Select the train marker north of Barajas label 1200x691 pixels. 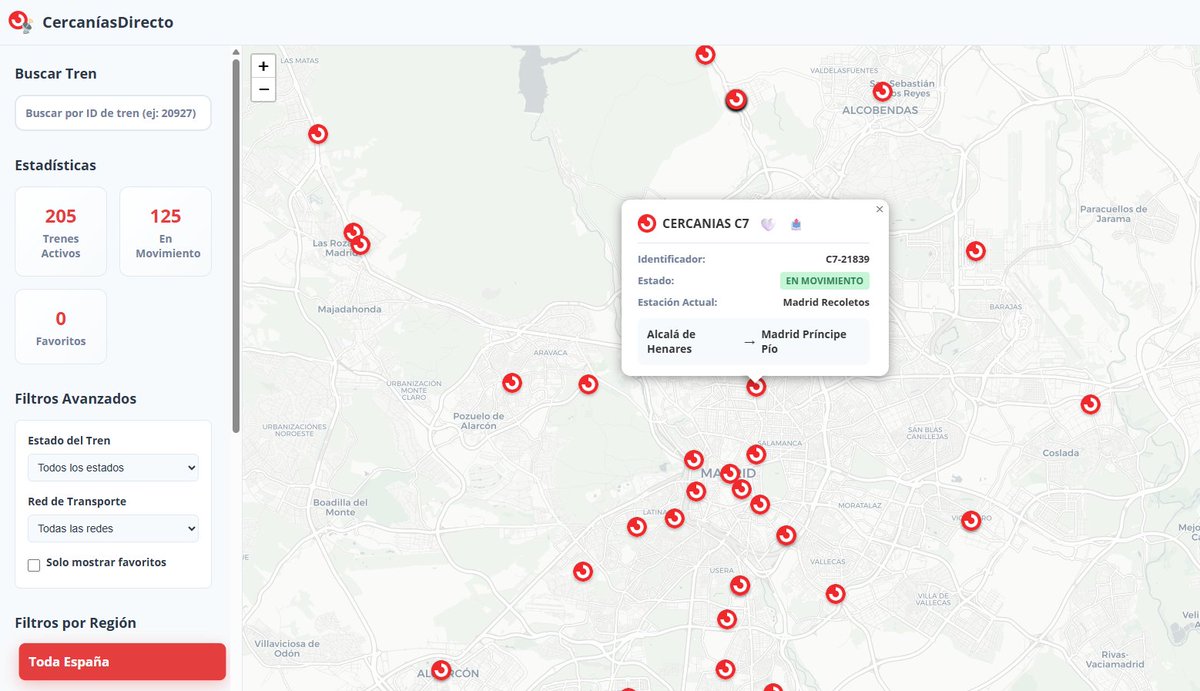[975, 251]
